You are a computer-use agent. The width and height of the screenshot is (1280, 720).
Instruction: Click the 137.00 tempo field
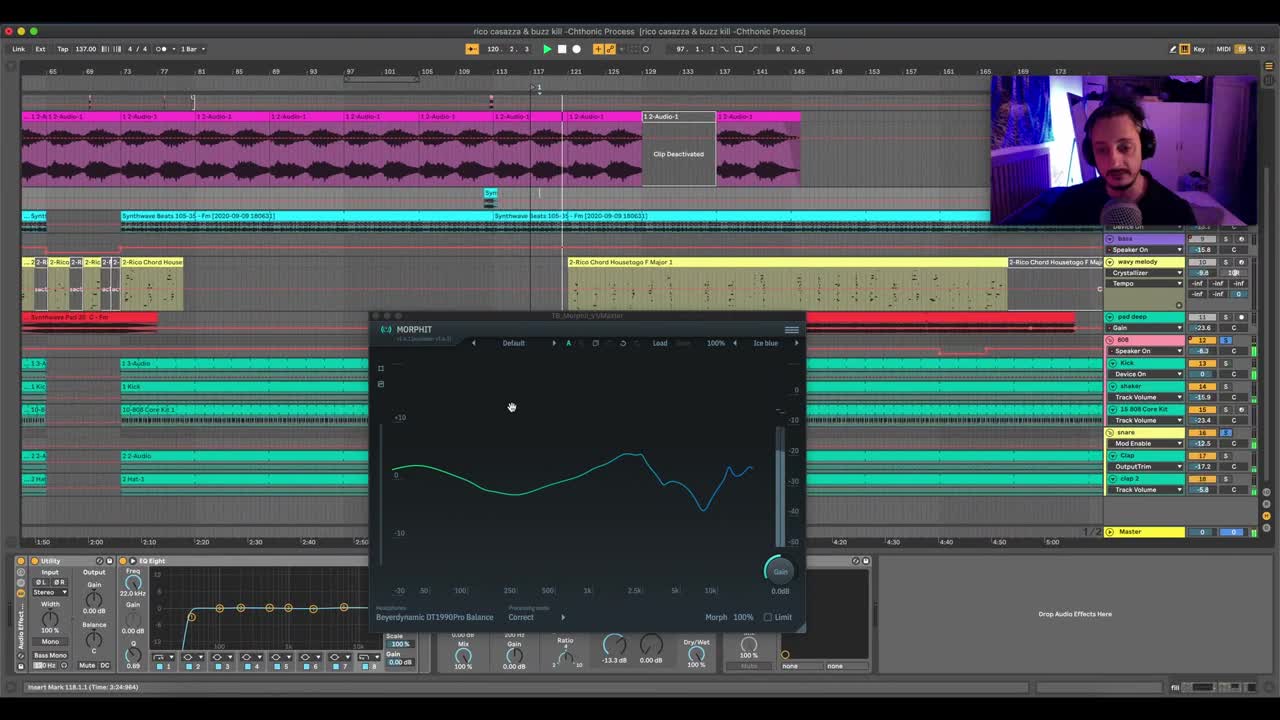[86, 49]
